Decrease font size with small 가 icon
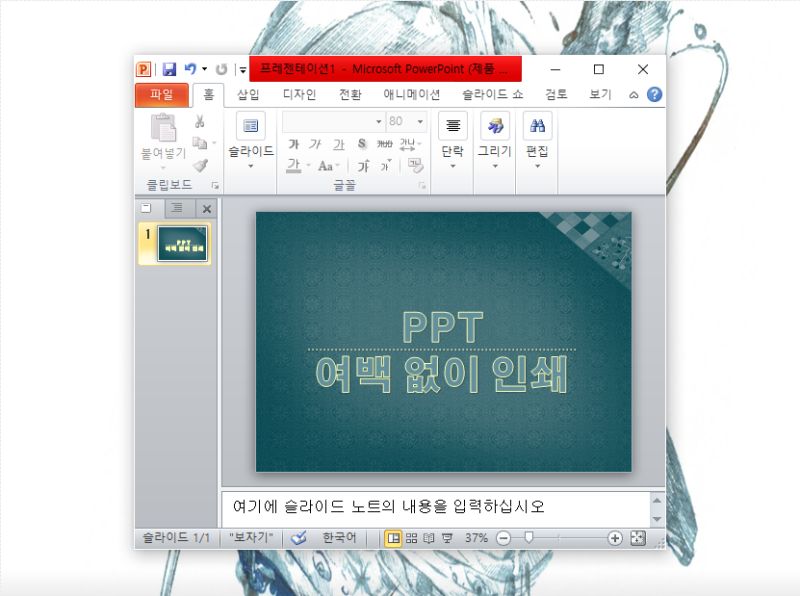The width and height of the screenshot is (800, 596). (386, 166)
